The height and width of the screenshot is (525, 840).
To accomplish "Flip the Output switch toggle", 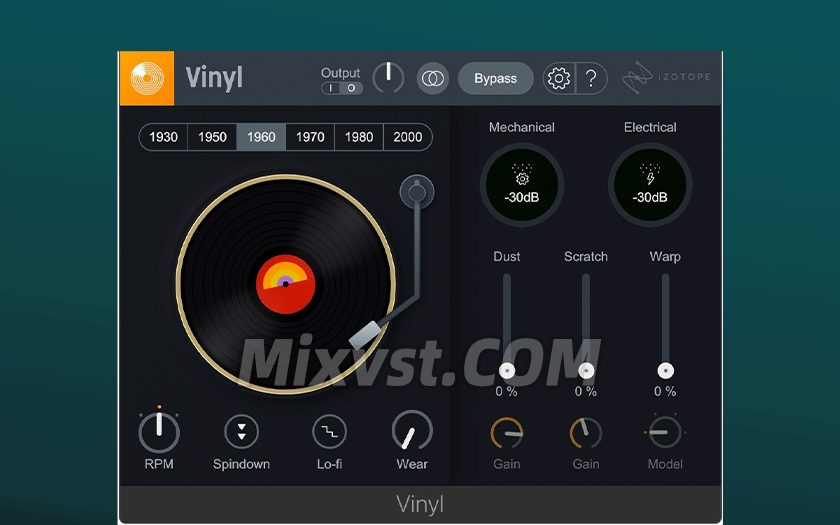I will point(341,88).
